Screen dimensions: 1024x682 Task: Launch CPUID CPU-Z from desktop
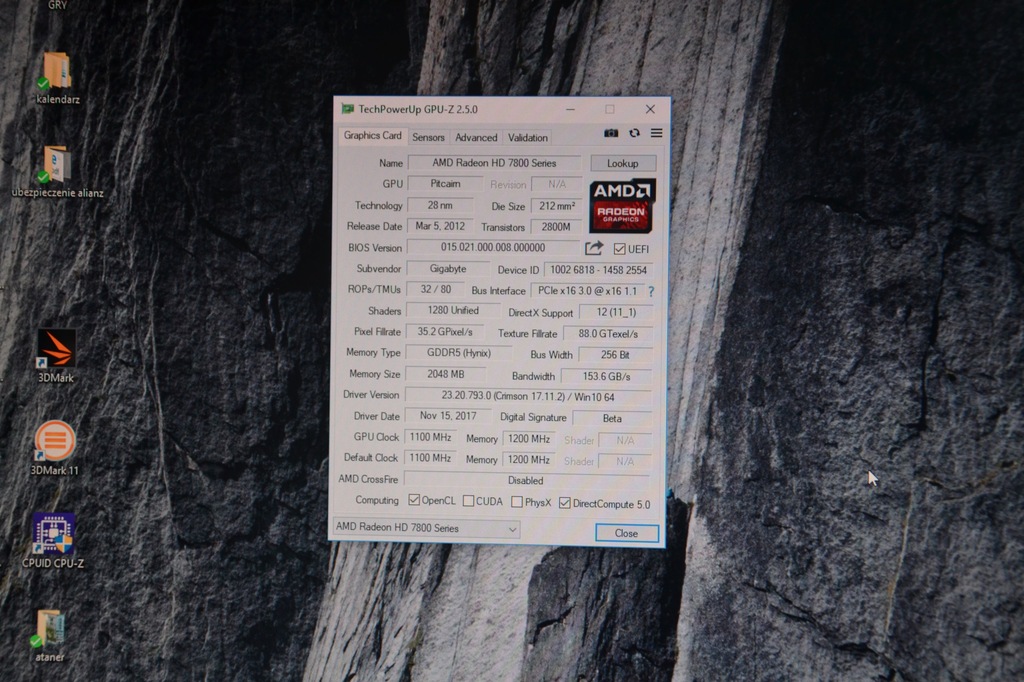(53, 541)
